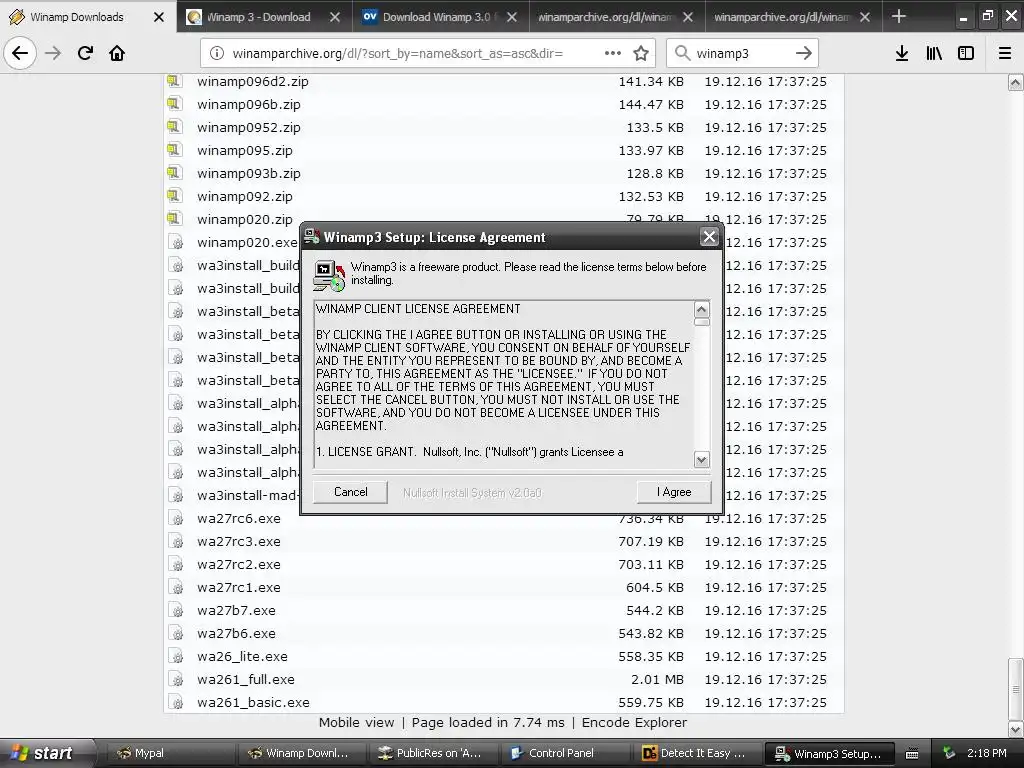1024x768 pixels.
Task: Download winamp020.zip
Action: 245,219
